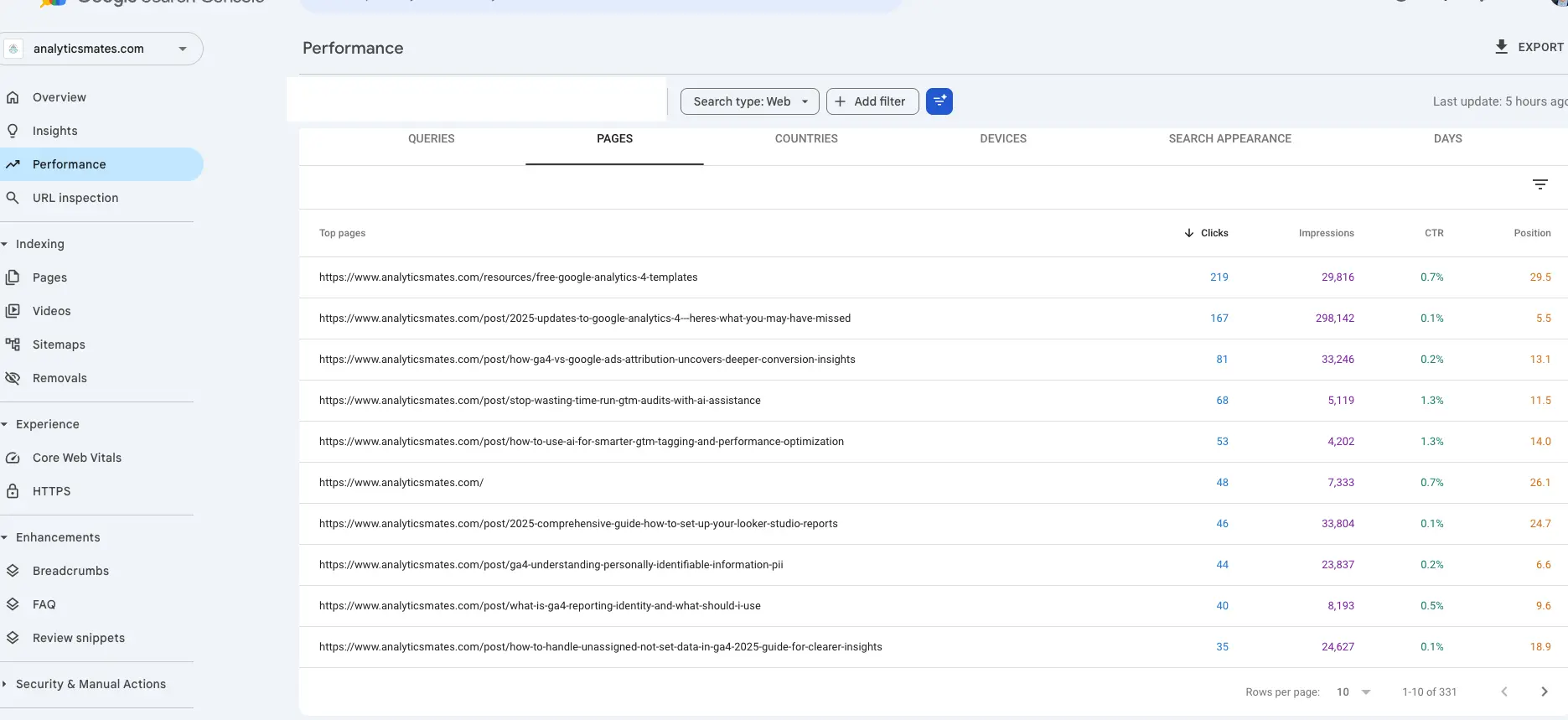Click the Removals crossed-eye icon
Screen dimensions: 1568x720
13,378
